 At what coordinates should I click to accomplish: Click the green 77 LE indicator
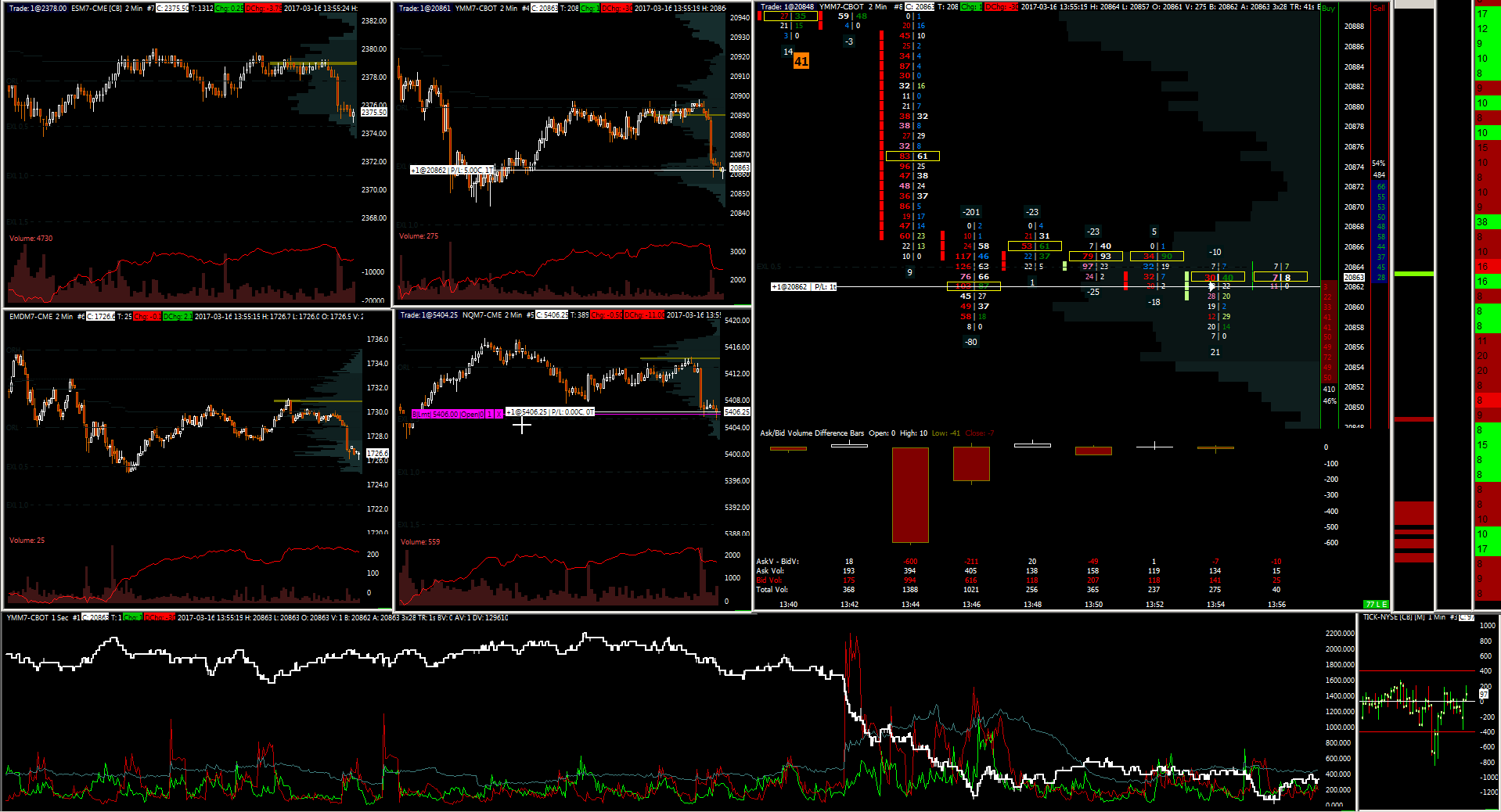tap(1376, 604)
